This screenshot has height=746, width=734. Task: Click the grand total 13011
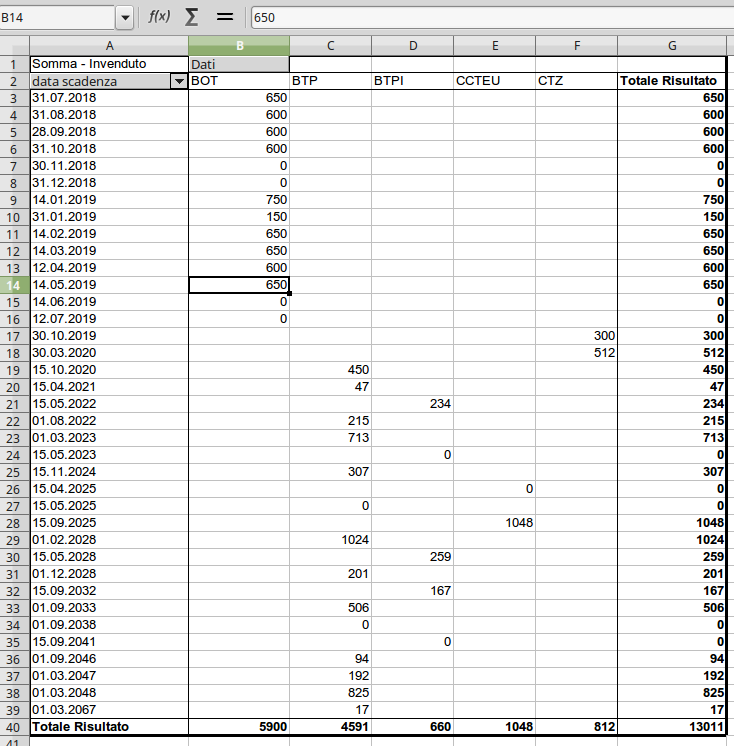(x=672, y=726)
